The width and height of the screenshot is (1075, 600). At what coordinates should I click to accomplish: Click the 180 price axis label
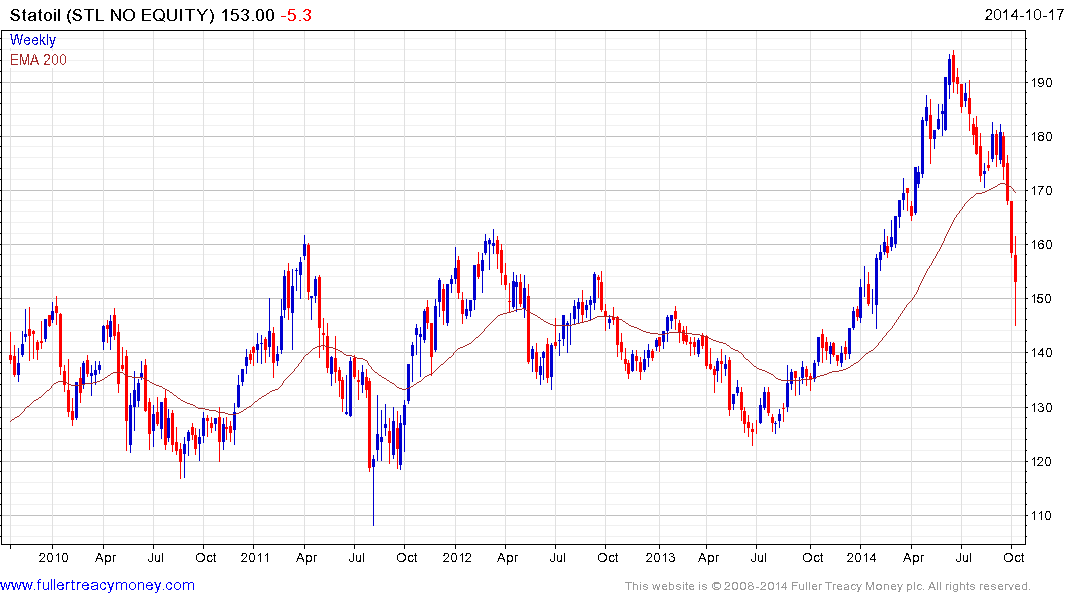pyautogui.click(x=1041, y=136)
